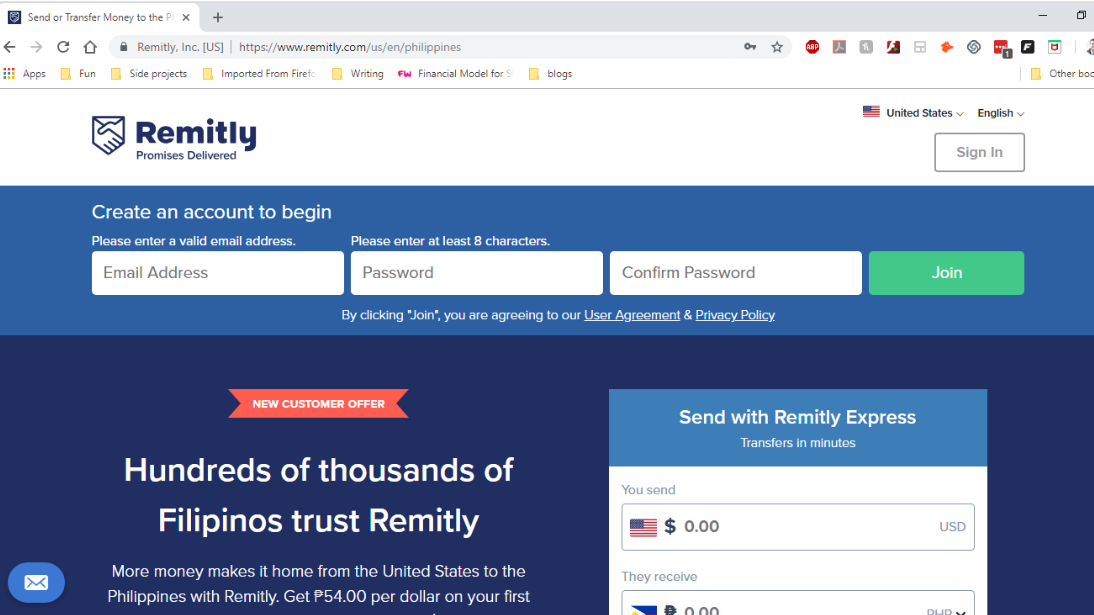Open the Side projects bookmark folder
This screenshot has height=615, width=1094.
point(149,74)
